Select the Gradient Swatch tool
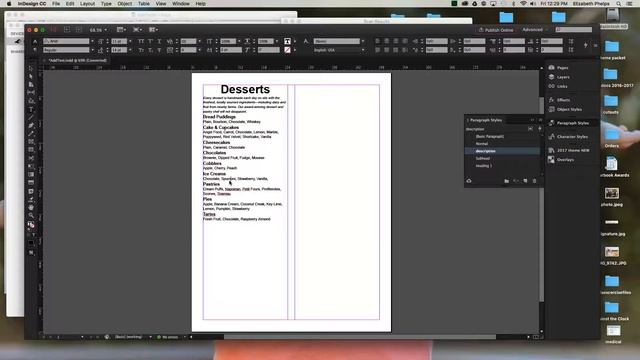This screenshot has width=640, height=360. tap(31, 175)
